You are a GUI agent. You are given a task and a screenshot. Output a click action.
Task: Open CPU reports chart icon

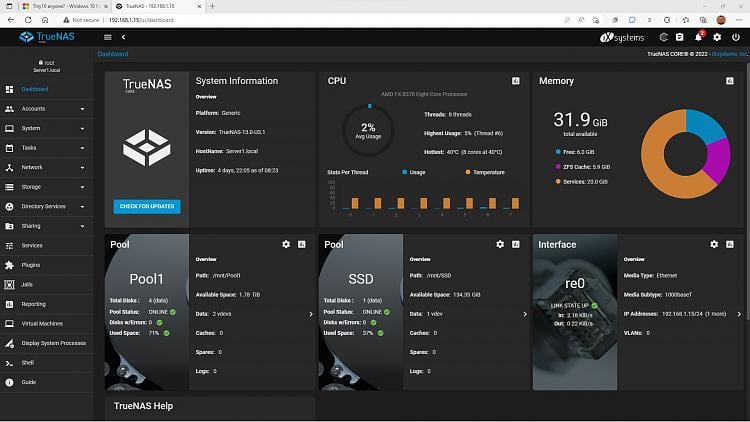[516, 81]
